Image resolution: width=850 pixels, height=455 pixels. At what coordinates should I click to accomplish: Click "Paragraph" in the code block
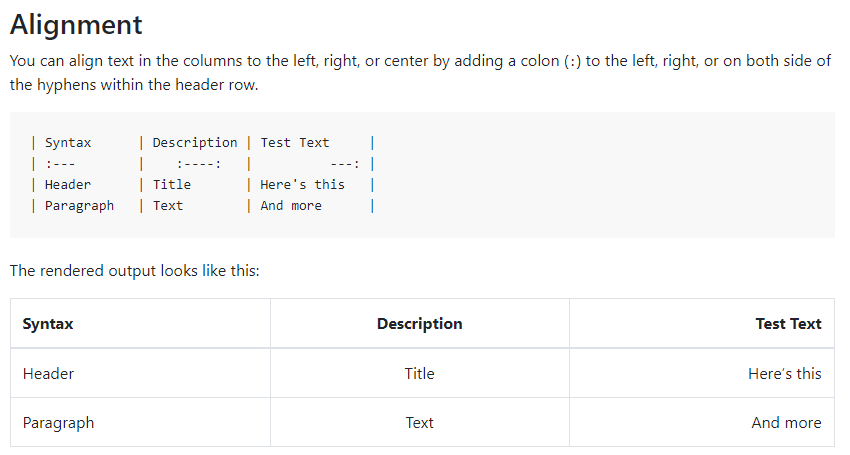click(x=79, y=206)
